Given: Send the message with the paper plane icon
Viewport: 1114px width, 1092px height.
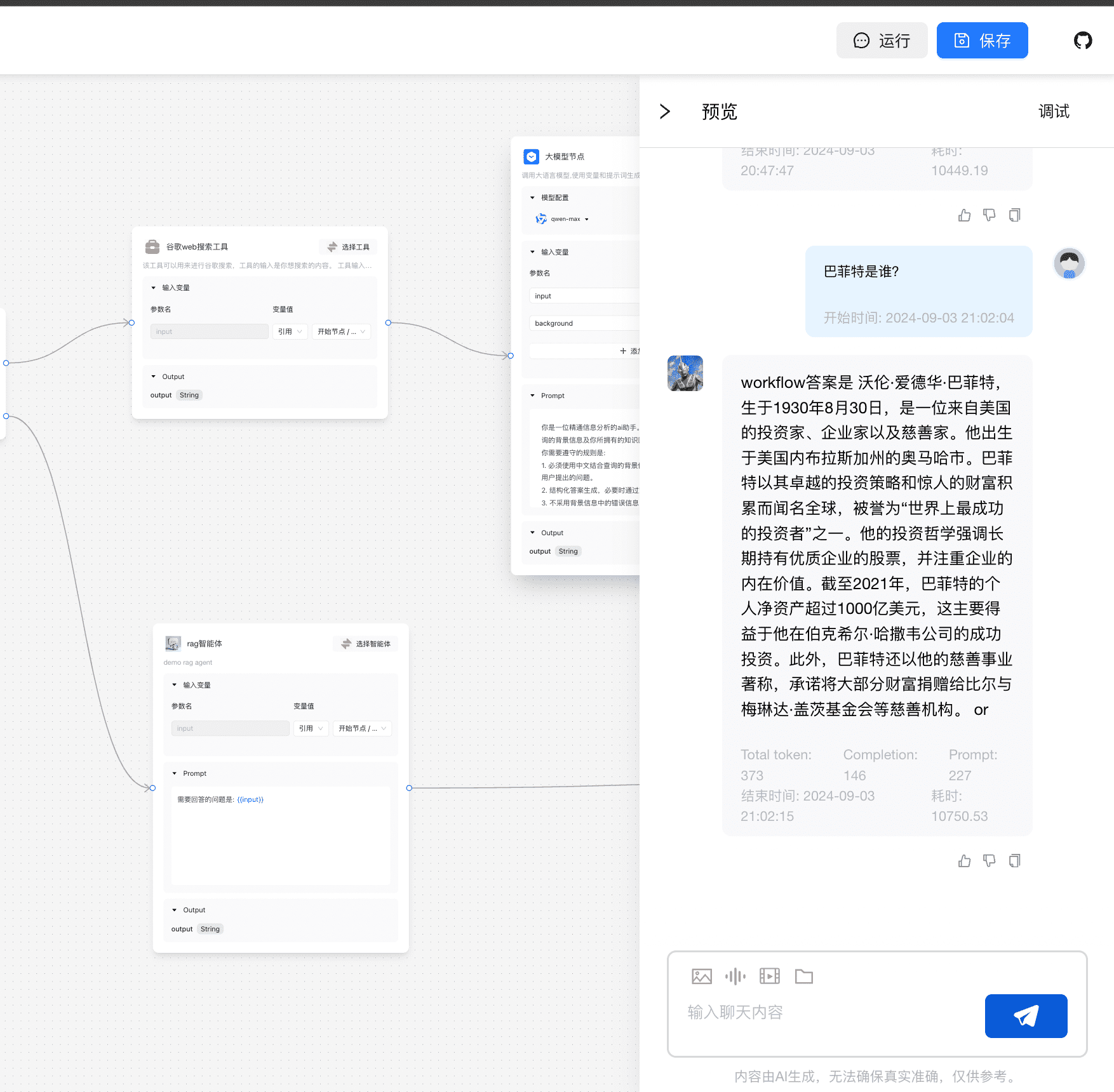Looking at the screenshot, I should [x=1026, y=1016].
